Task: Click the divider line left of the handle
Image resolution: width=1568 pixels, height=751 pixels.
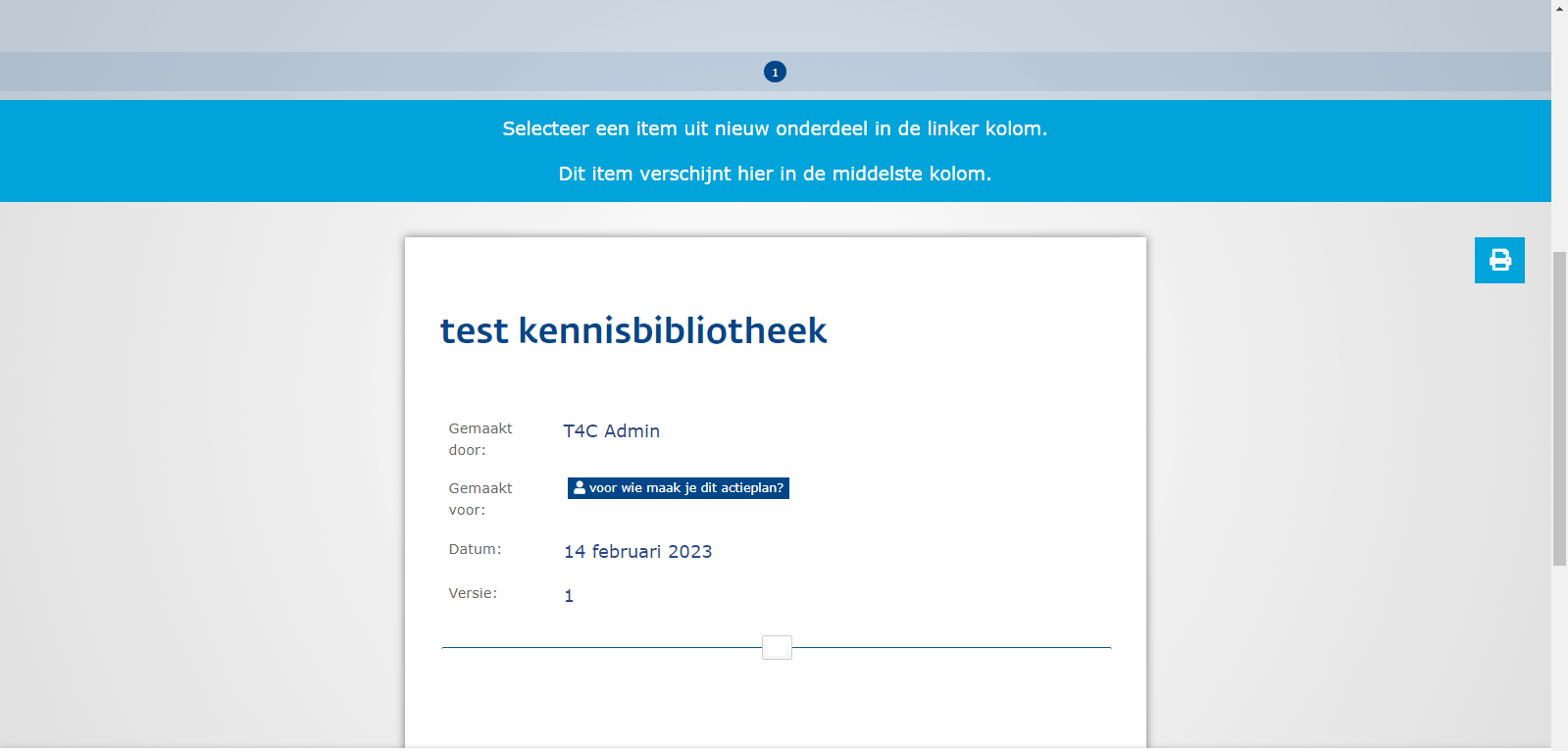Action: coord(600,647)
